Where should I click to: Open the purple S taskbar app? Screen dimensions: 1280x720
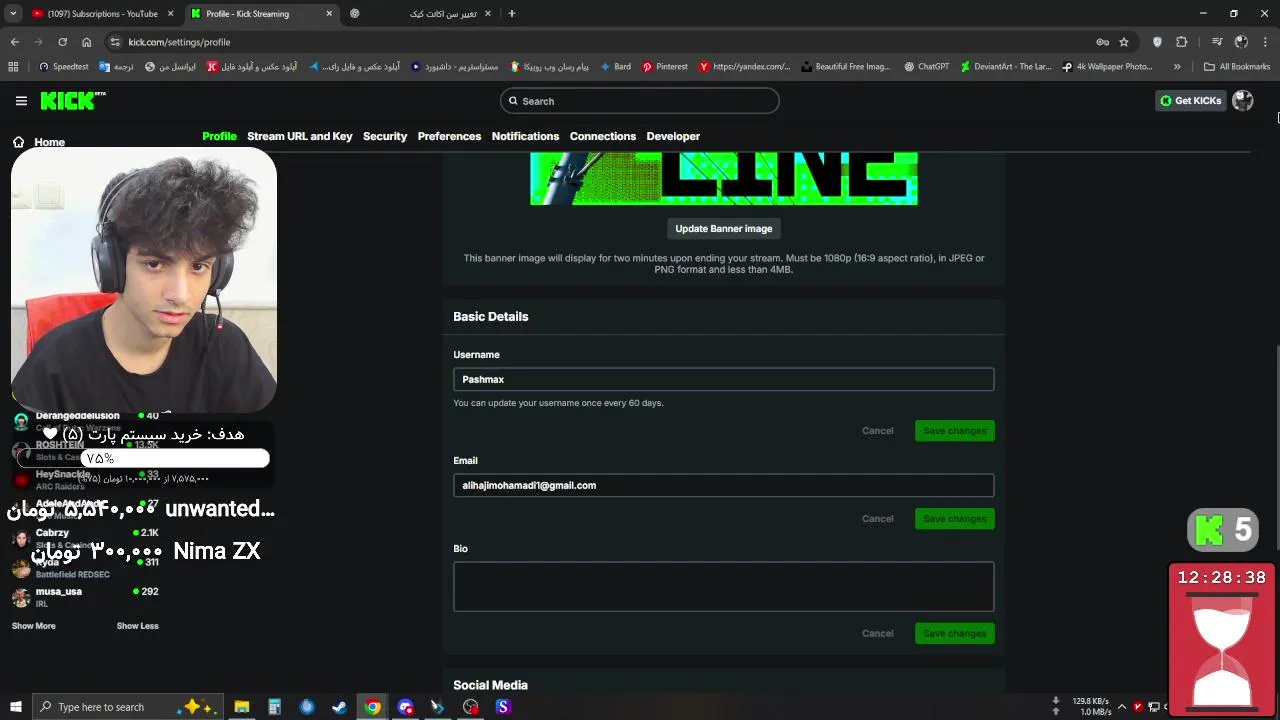(x=503, y=707)
